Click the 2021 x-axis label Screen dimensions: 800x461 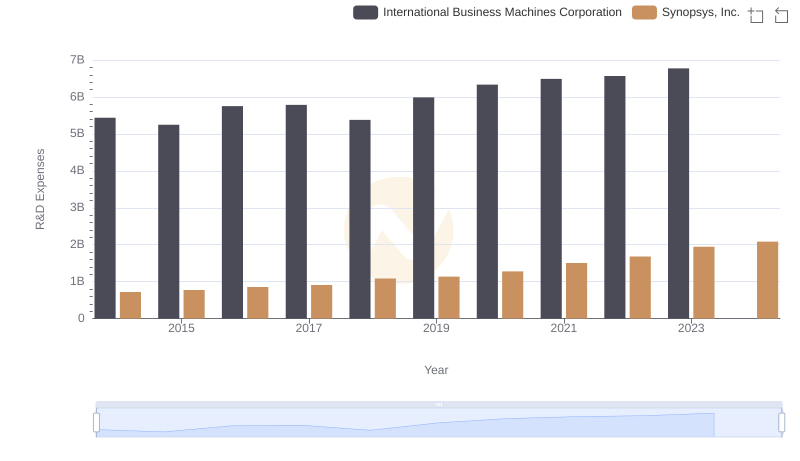564,328
